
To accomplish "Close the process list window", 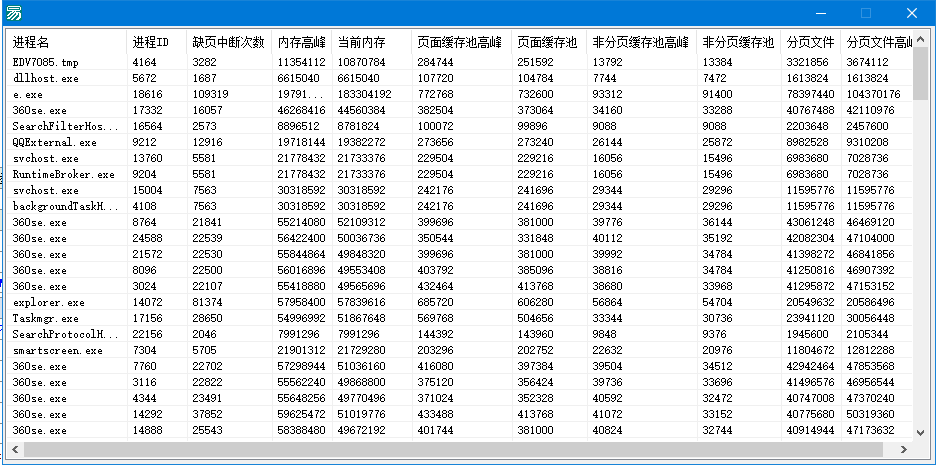I will (x=912, y=13).
